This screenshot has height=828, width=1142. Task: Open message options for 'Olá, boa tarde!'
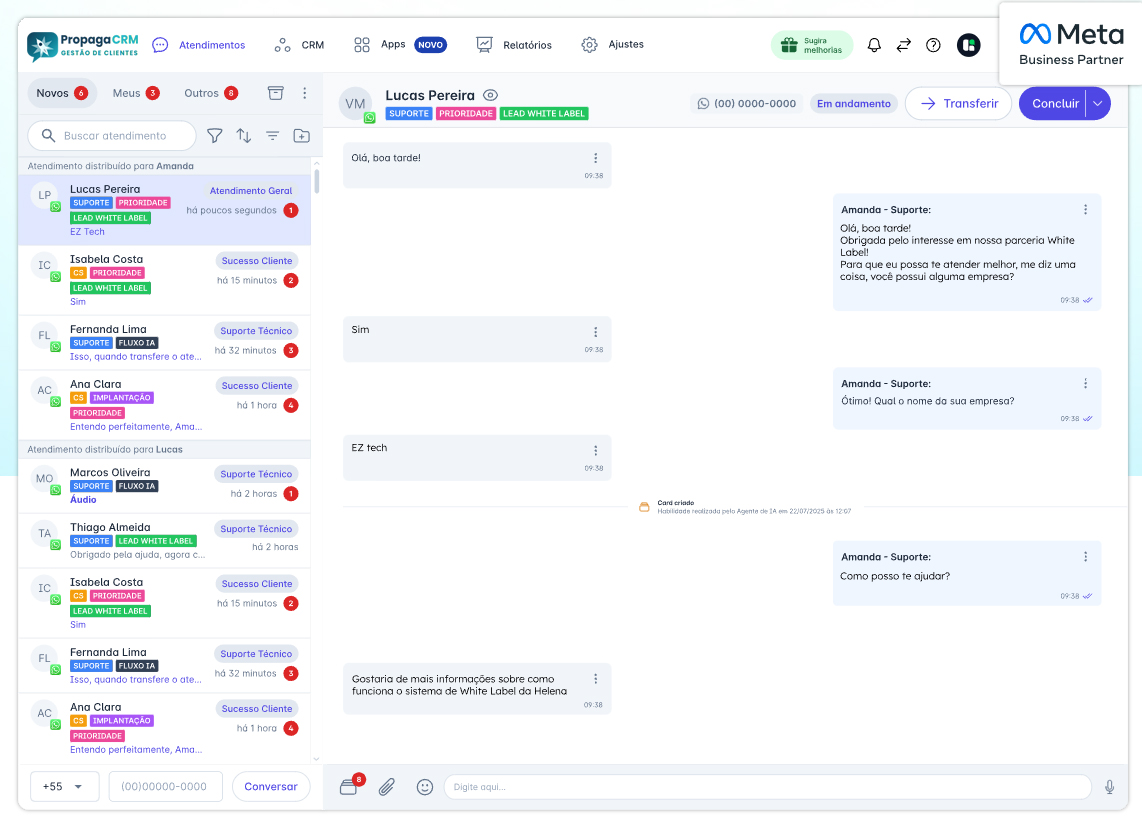595,158
